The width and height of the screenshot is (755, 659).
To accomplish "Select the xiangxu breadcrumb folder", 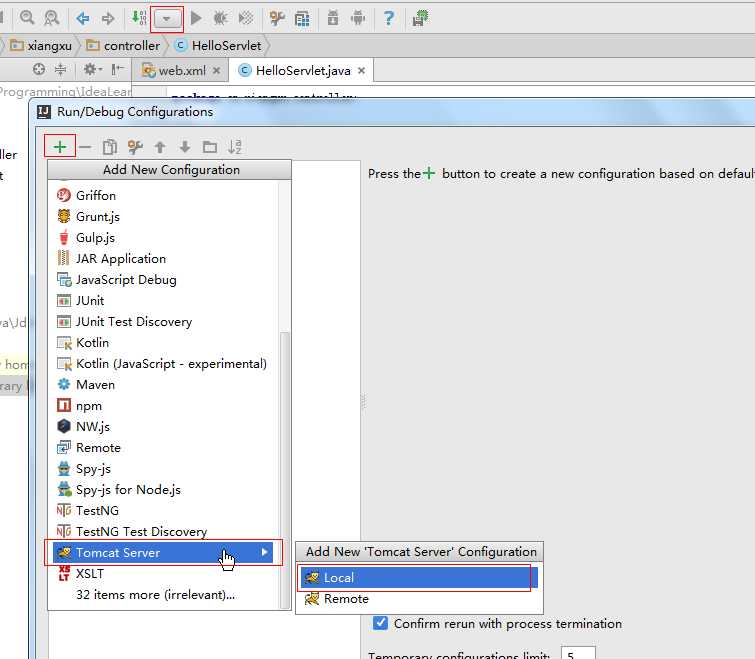I will 41,46.
